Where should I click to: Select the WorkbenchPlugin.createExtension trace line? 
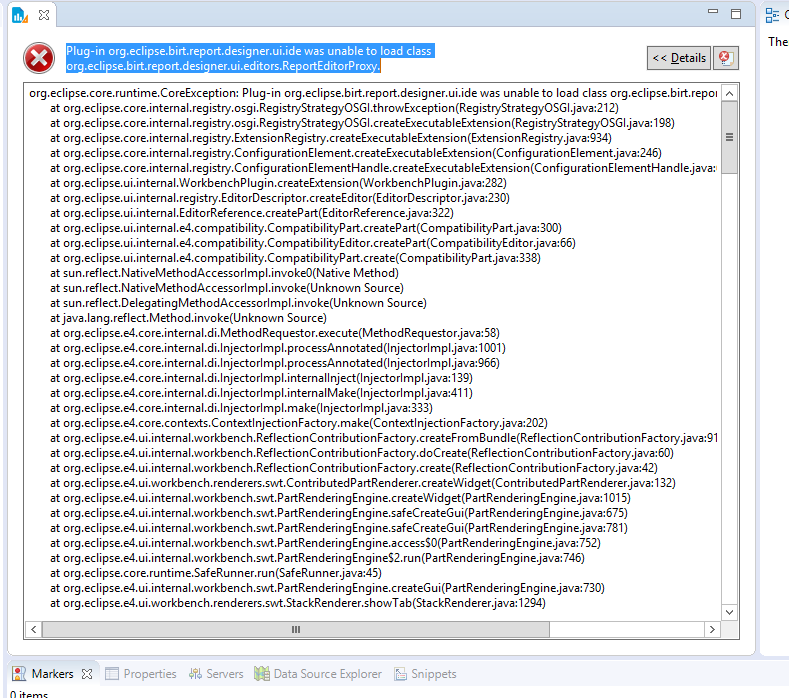pos(278,183)
